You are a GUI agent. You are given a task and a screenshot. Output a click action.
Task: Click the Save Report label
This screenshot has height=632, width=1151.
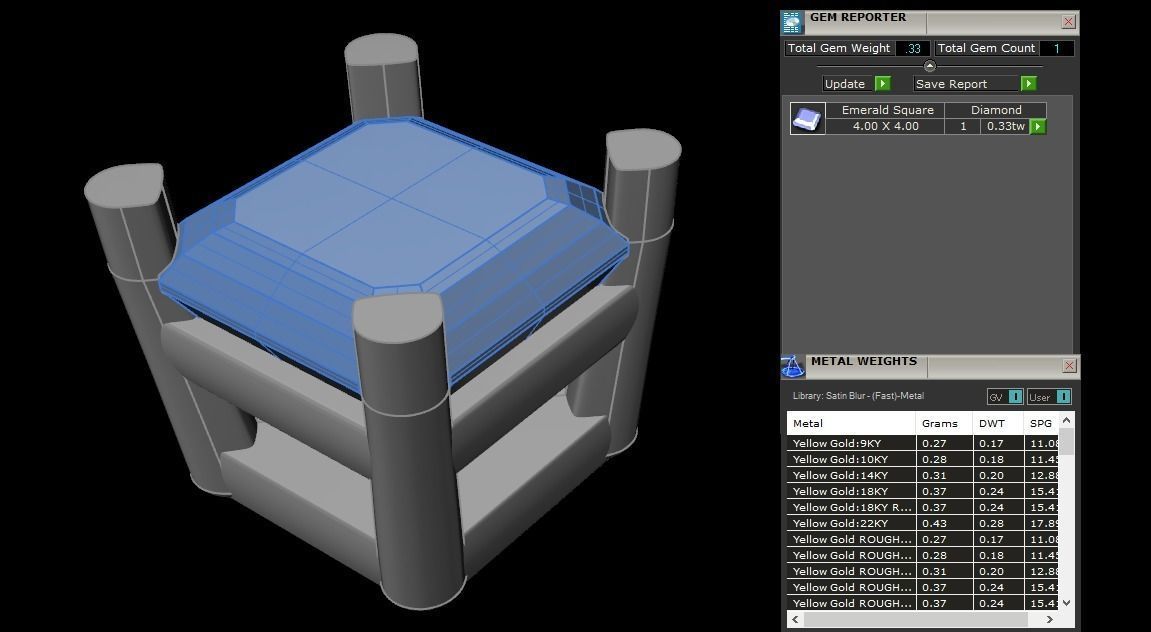pos(951,84)
